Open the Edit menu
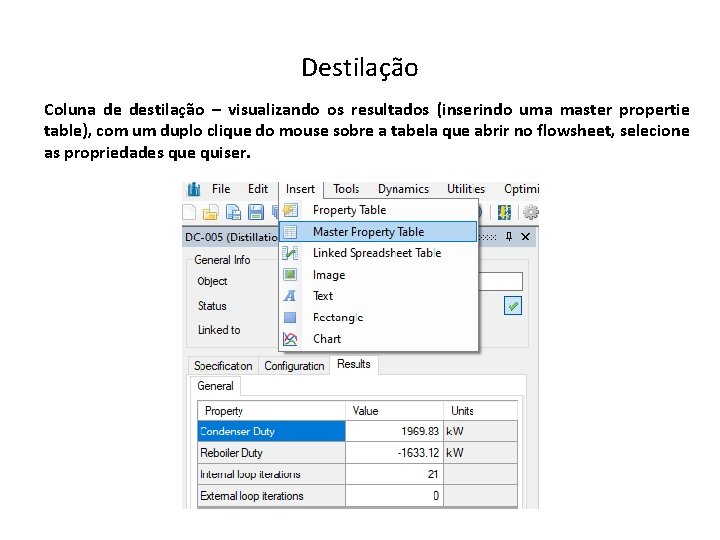The width and height of the screenshot is (720, 540). click(258, 189)
